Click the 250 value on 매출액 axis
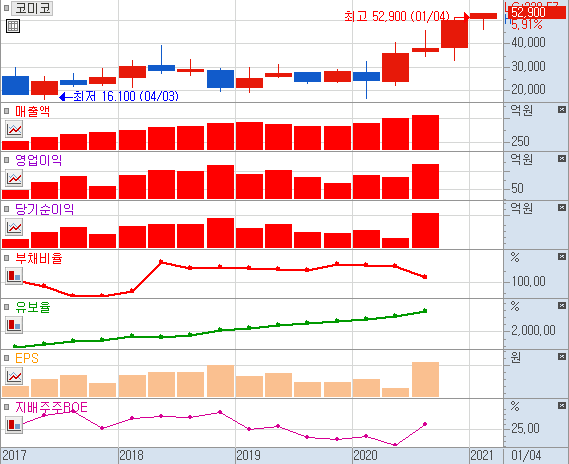The width and height of the screenshot is (569, 464). click(520, 141)
